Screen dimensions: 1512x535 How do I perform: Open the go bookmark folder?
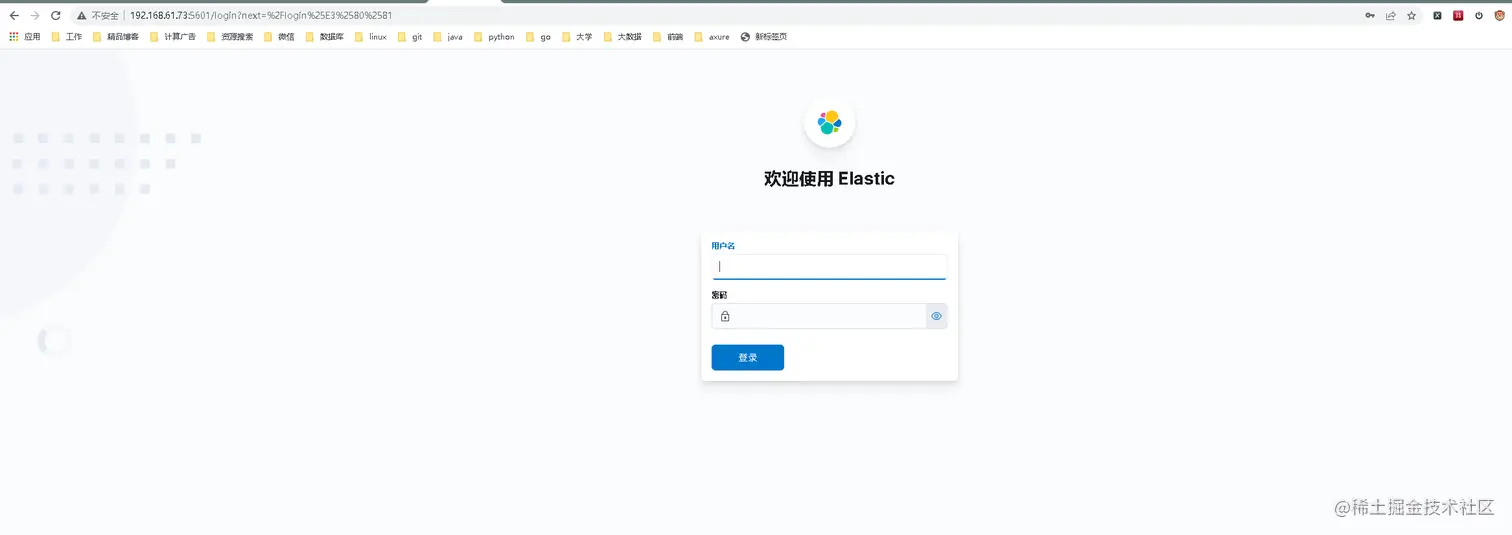(538, 37)
